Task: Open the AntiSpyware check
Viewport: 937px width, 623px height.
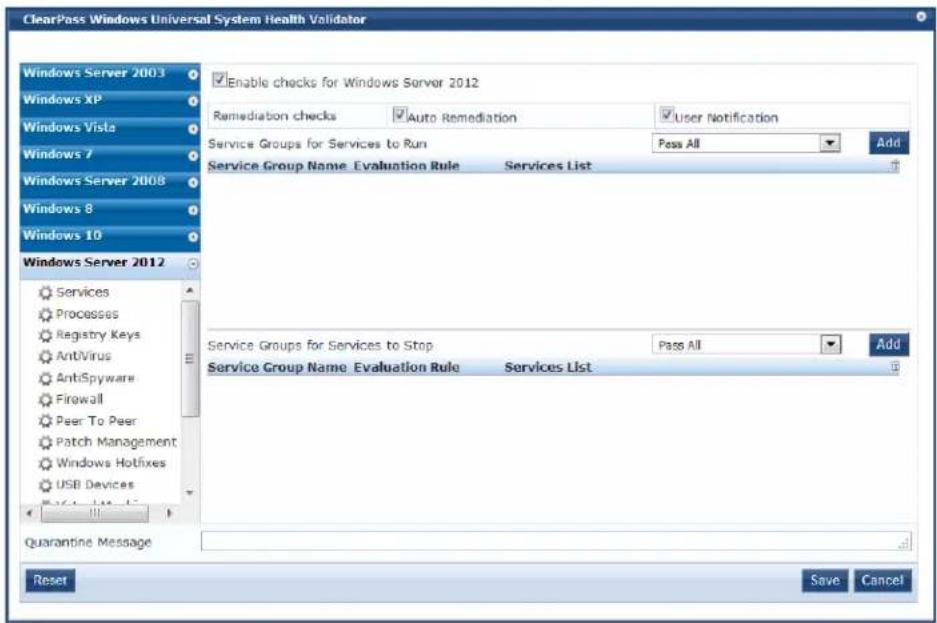Action: click(x=95, y=378)
